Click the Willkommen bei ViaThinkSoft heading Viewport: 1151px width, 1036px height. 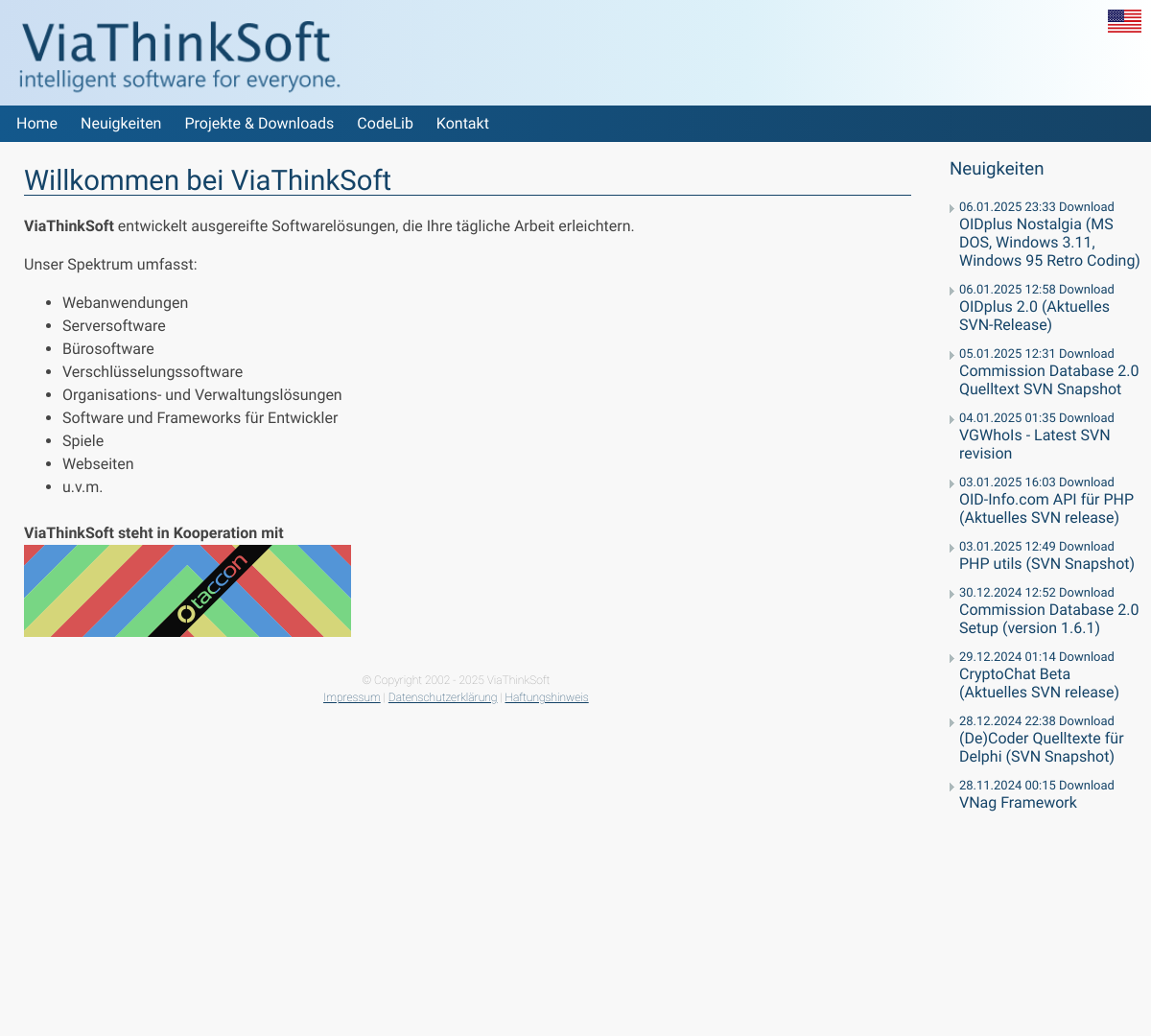pyautogui.click(x=207, y=180)
